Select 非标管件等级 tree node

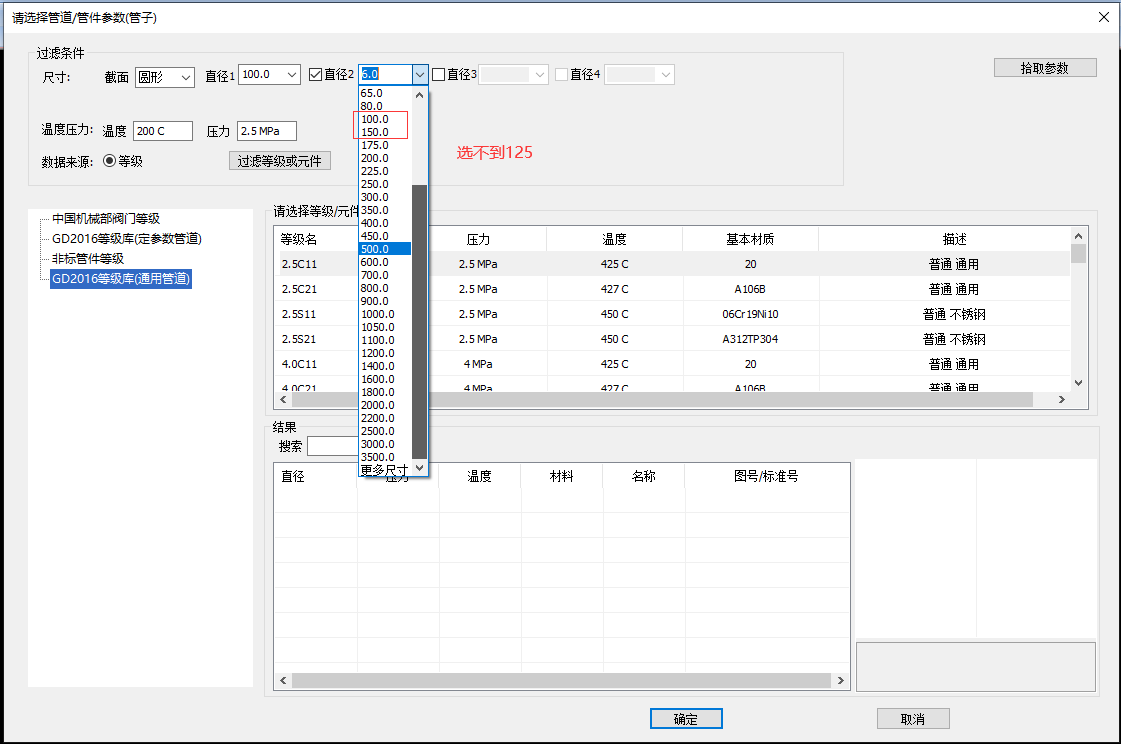click(x=88, y=259)
